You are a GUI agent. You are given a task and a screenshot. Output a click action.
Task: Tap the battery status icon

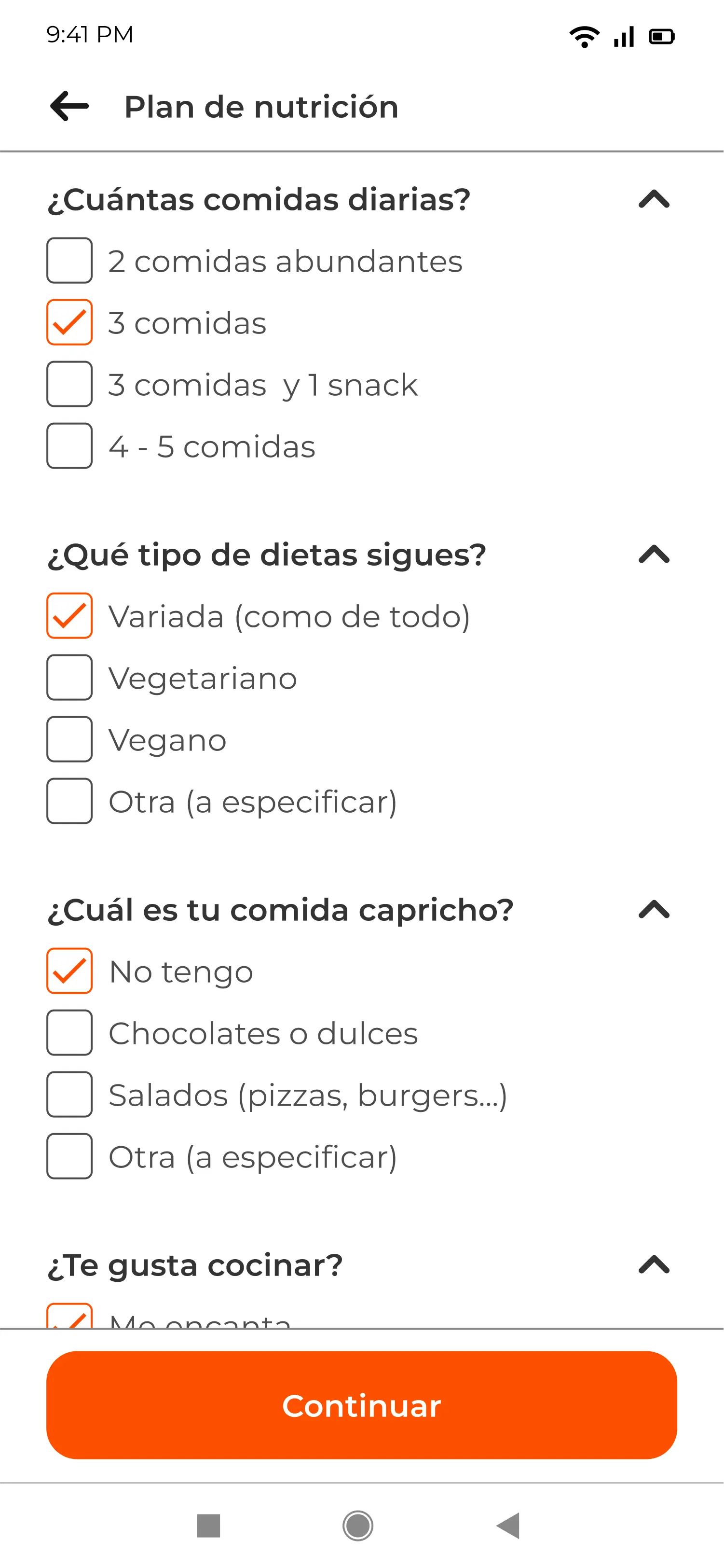(662, 37)
